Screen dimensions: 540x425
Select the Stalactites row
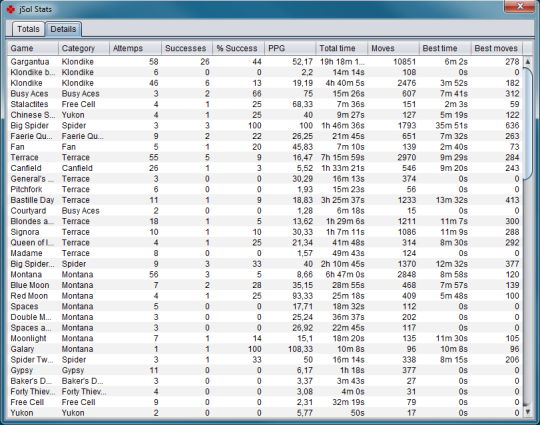[x=265, y=104]
